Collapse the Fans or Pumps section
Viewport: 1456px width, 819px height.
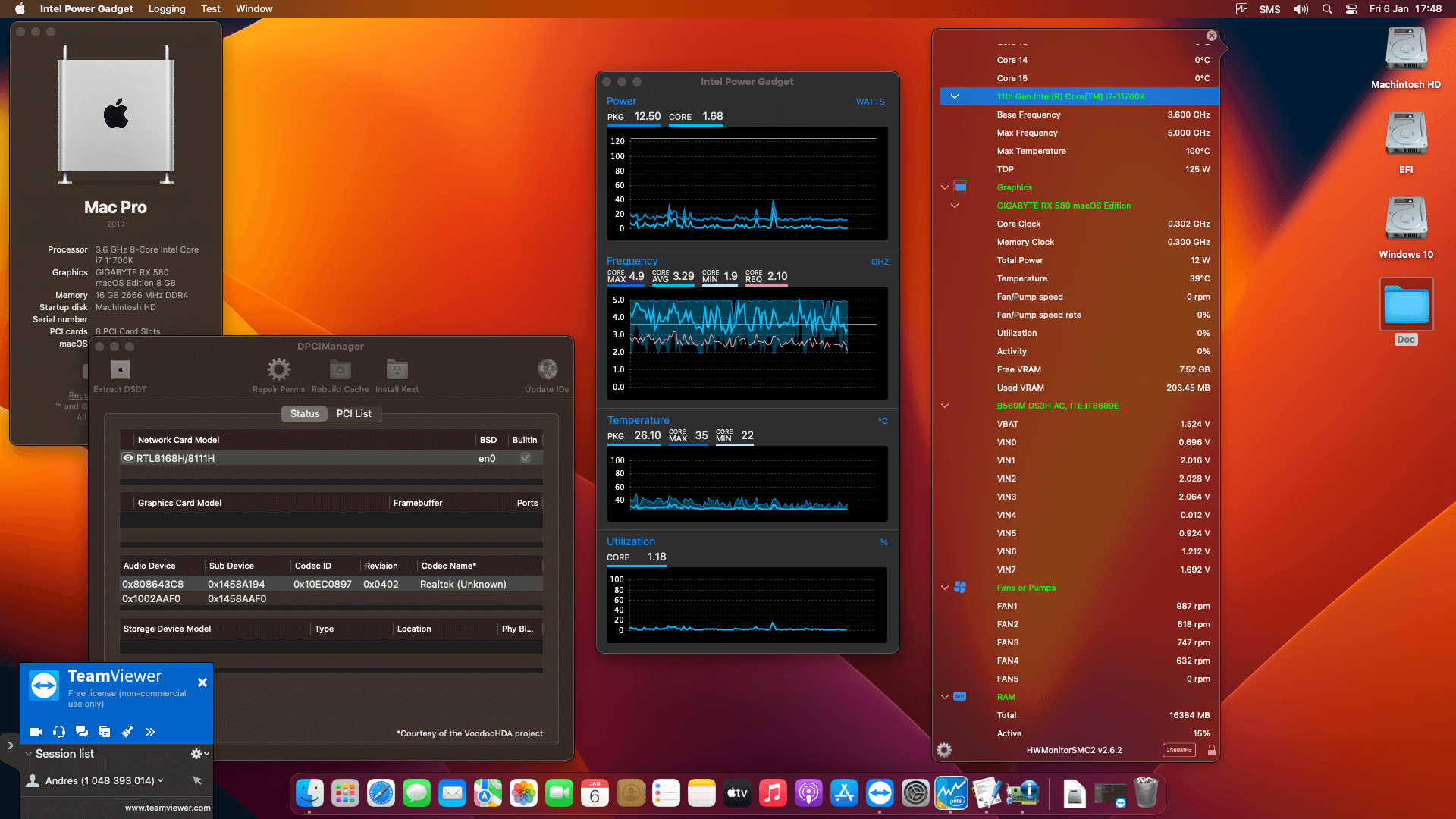coord(945,588)
